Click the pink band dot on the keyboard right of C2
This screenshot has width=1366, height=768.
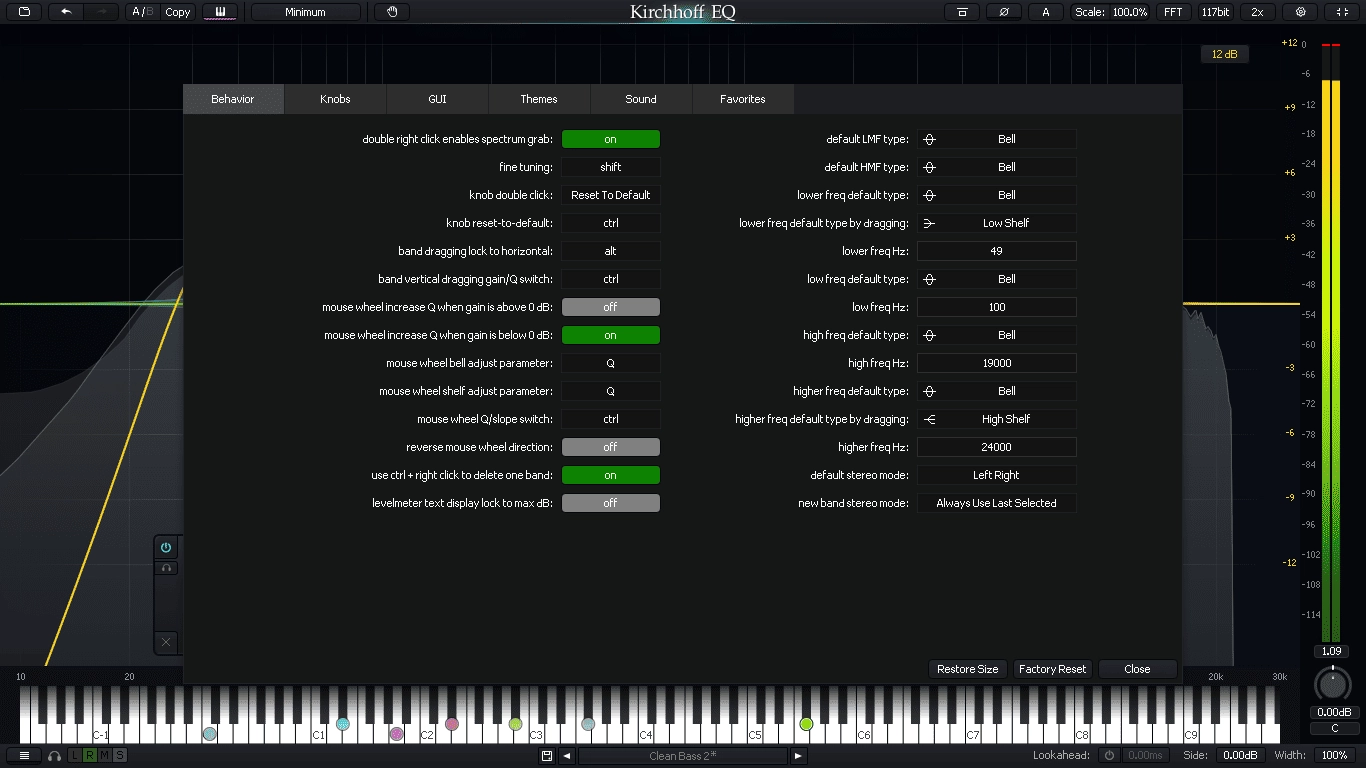coord(452,724)
